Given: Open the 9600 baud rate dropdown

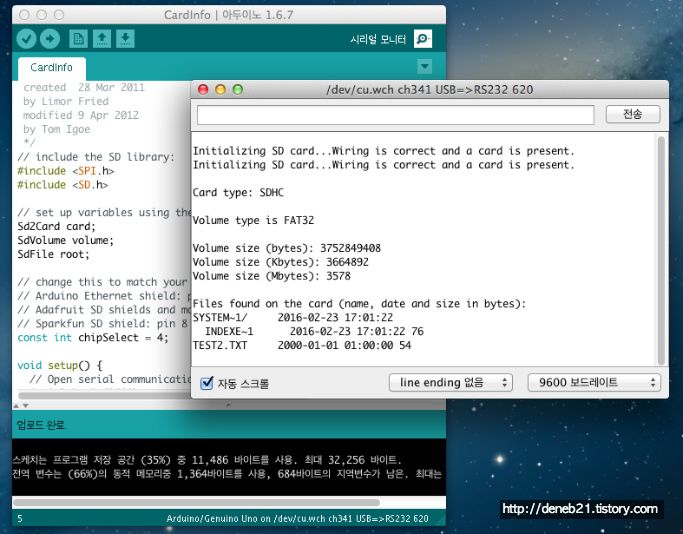Looking at the screenshot, I should coord(594,382).
